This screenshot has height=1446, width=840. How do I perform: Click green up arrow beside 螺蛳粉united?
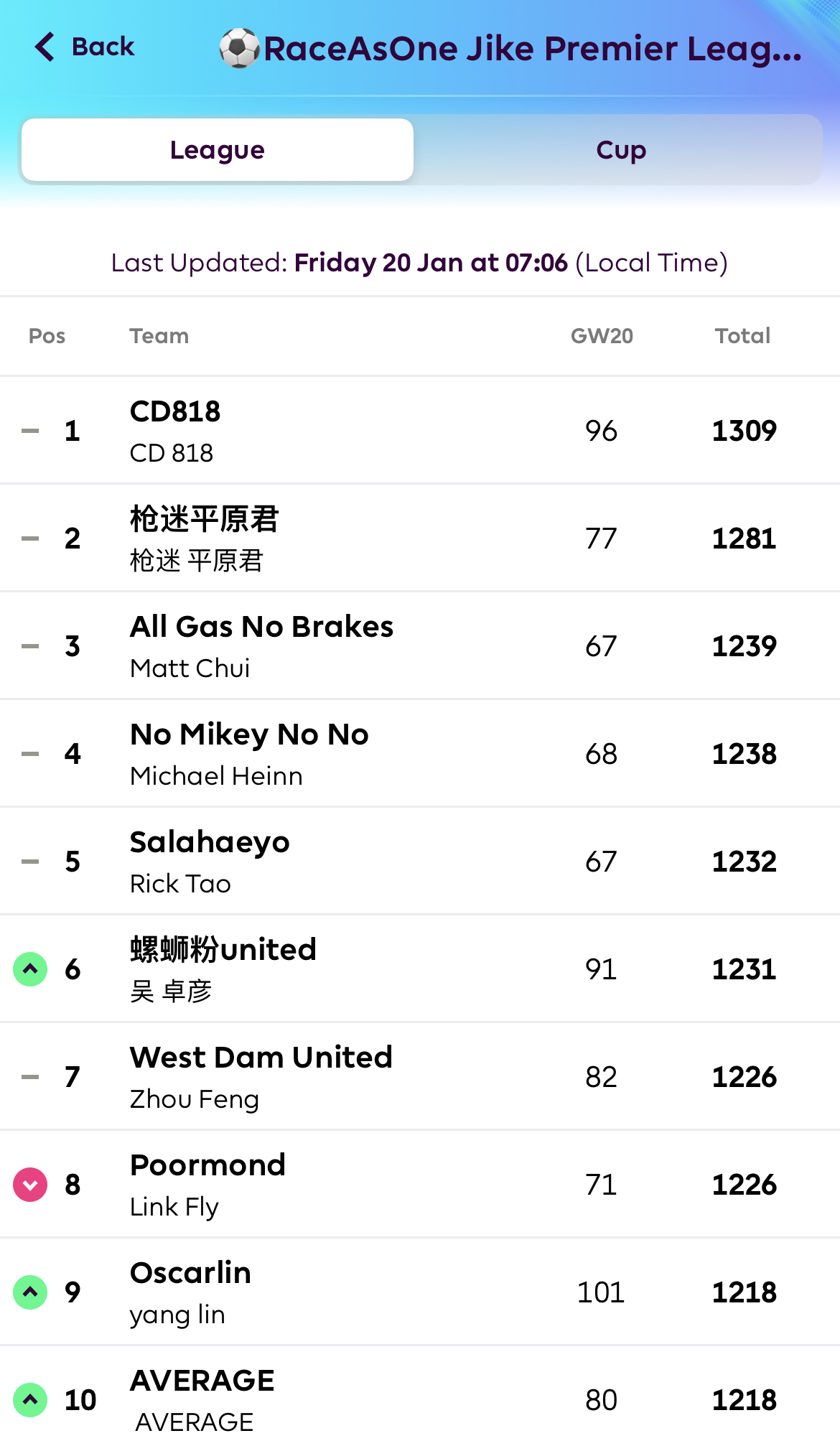coord(30,969)
